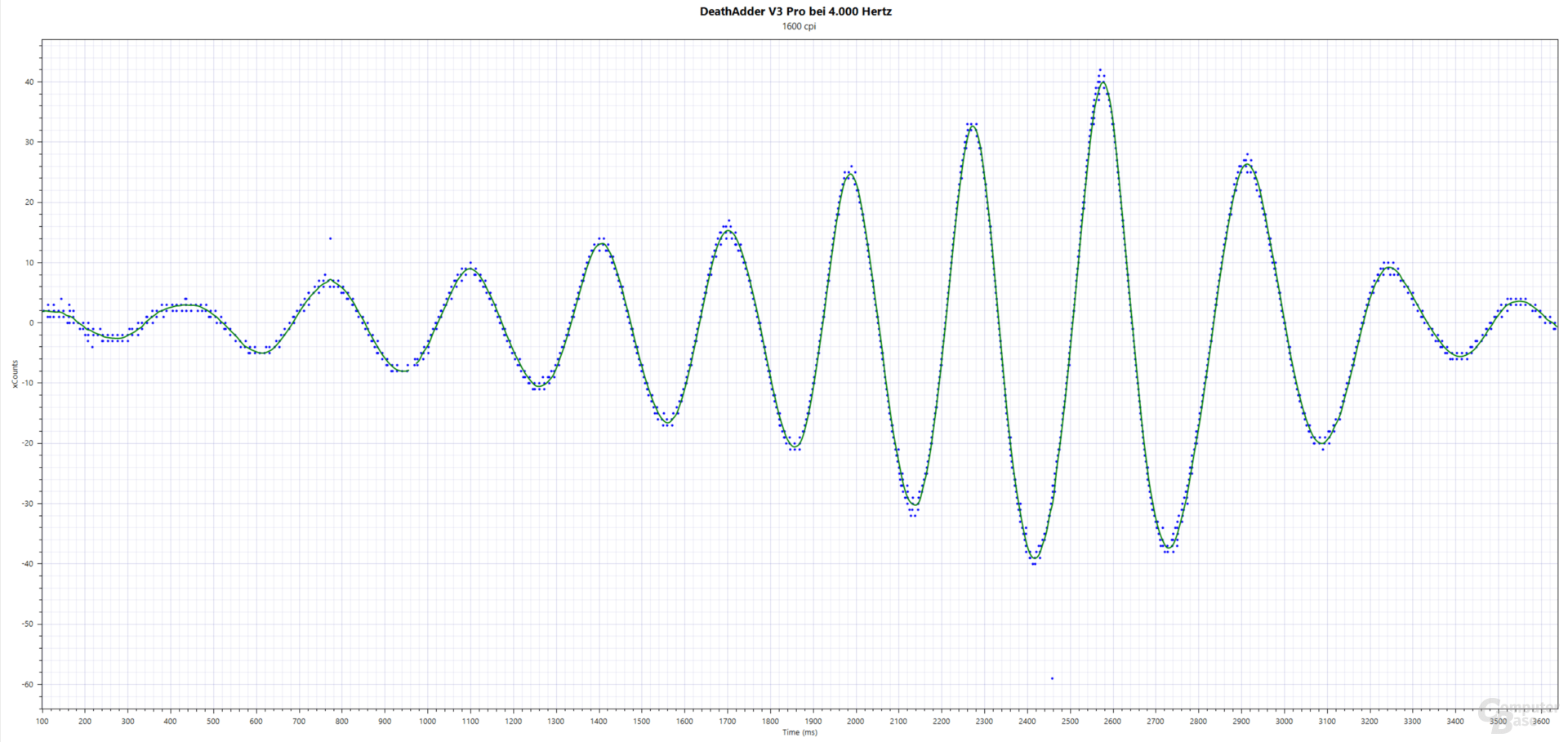Click the x-axis tick label "3600"
Viewport: 1568px width, 742px height.
[1541, 722]
